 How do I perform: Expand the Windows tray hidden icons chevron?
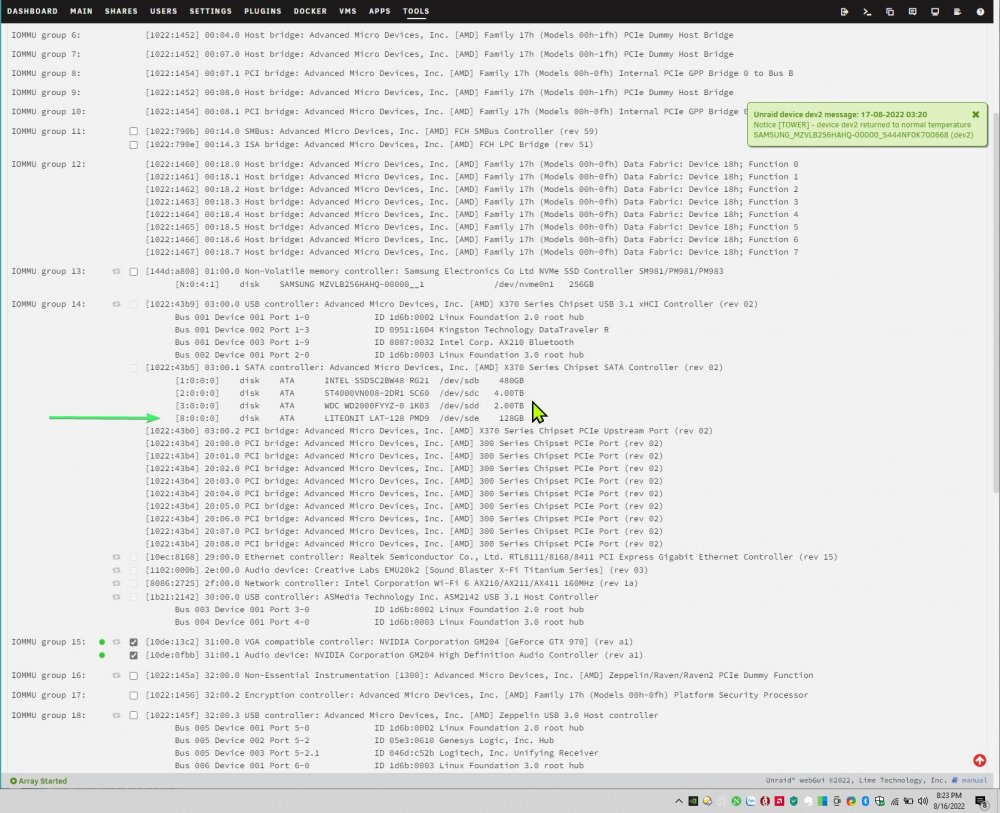click(x=678, y=802)
